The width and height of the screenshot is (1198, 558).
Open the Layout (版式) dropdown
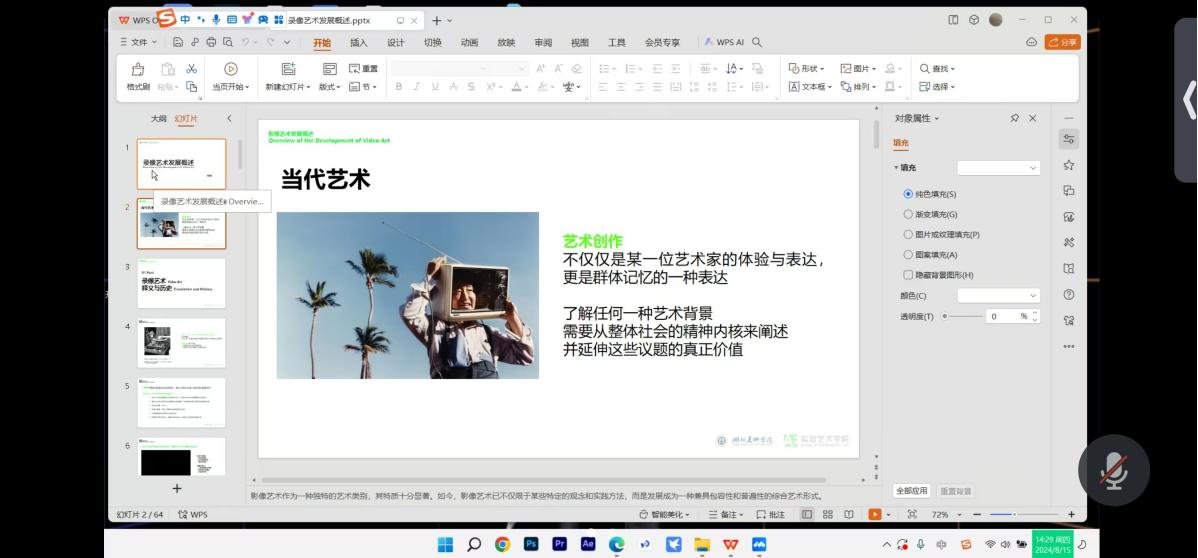(x=329, y=87)
